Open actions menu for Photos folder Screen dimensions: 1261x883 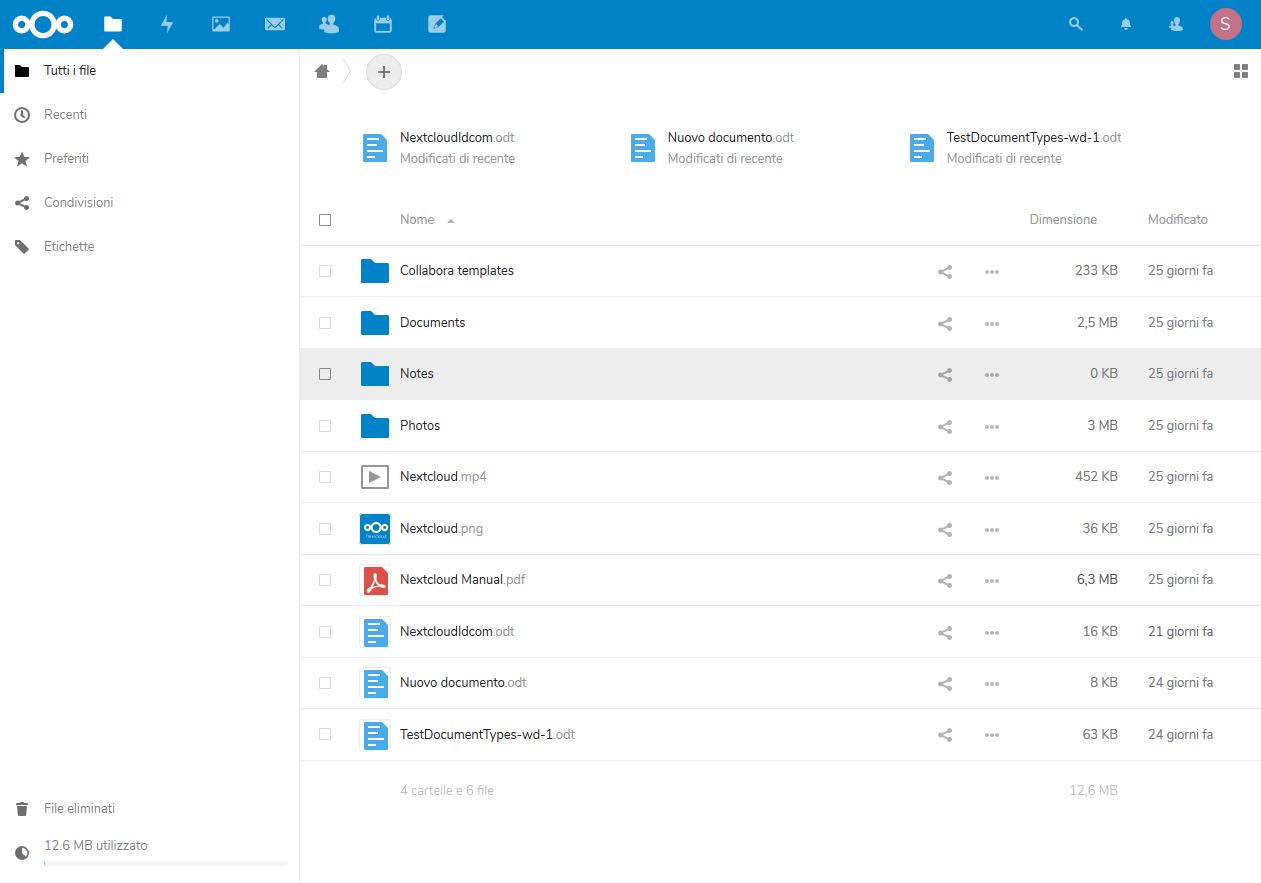coord(992,426)
